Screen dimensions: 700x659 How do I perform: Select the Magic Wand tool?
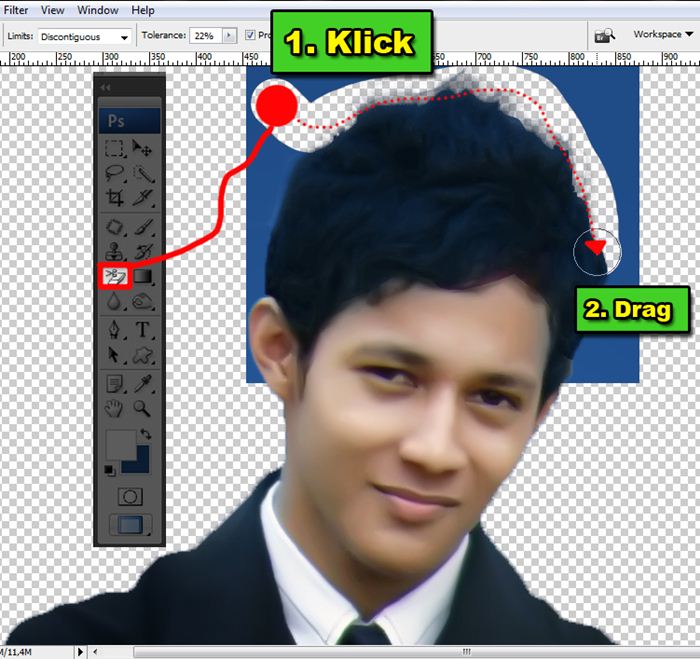(x=142, y=173)
